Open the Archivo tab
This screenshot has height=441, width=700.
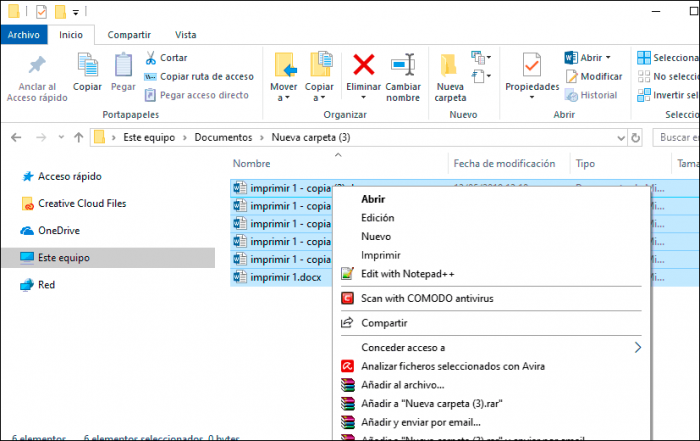pos(24,35)
